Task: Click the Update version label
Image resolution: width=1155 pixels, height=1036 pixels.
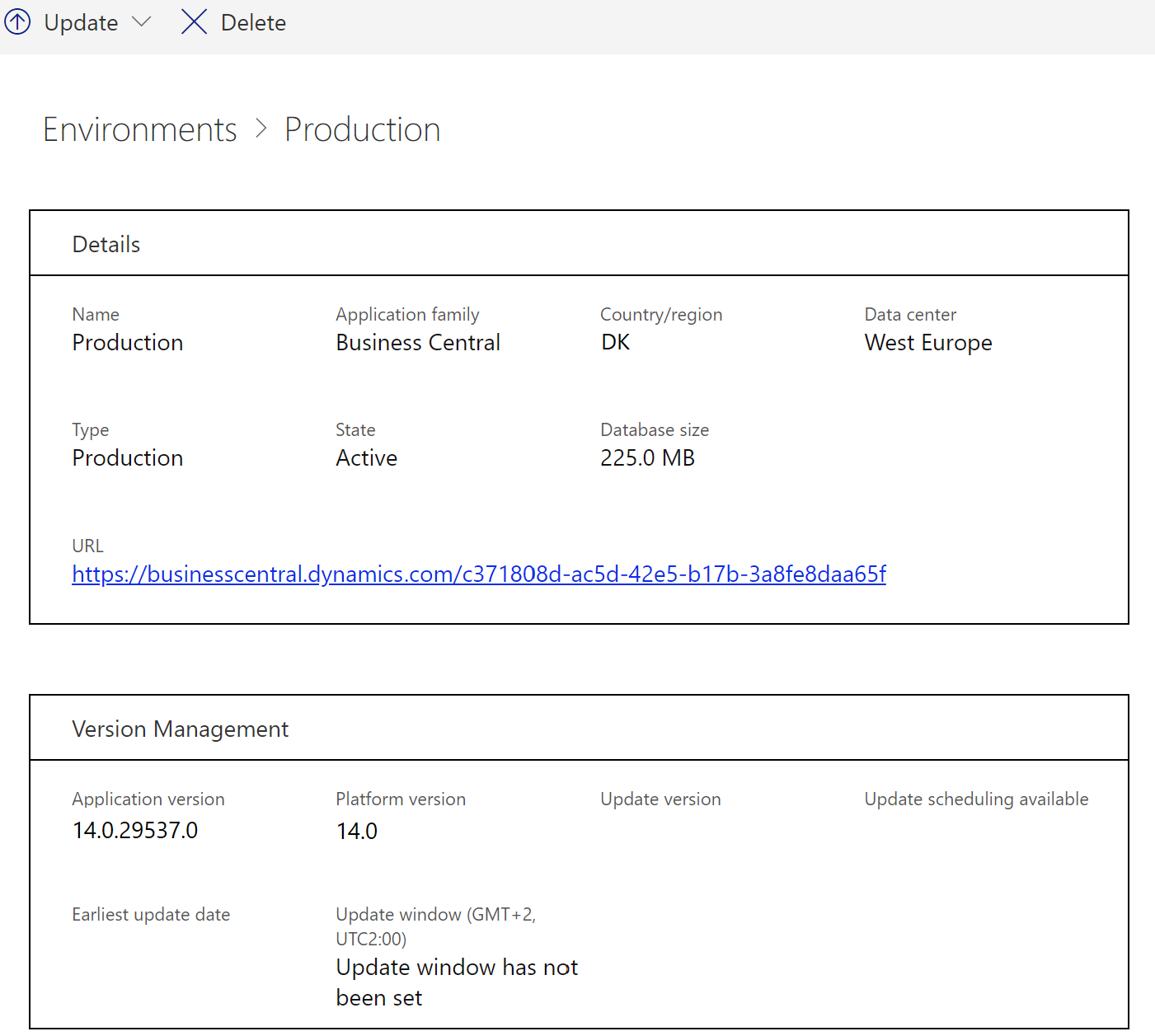Action: click(x=660, y=799)
